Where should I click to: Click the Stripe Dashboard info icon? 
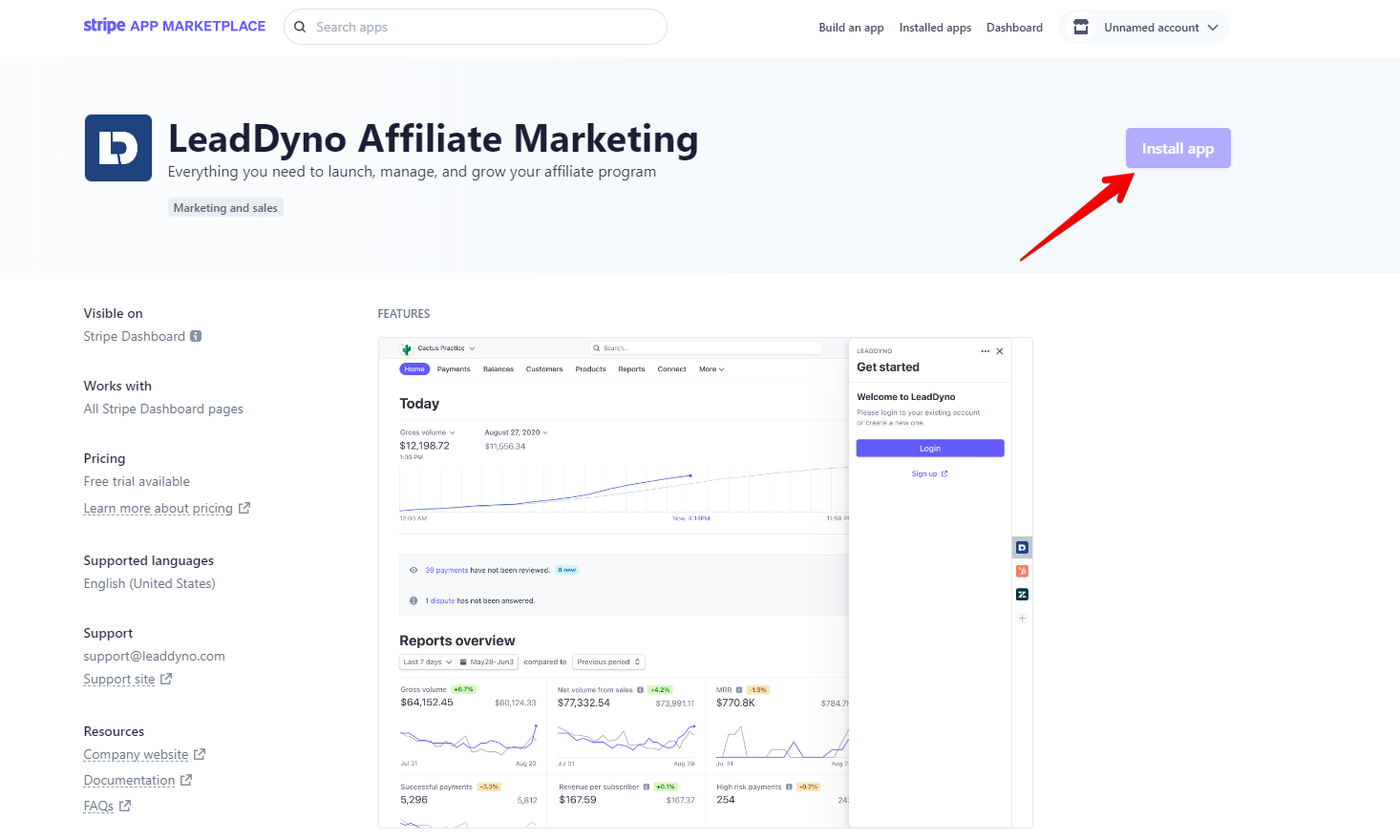pos(196,336)
